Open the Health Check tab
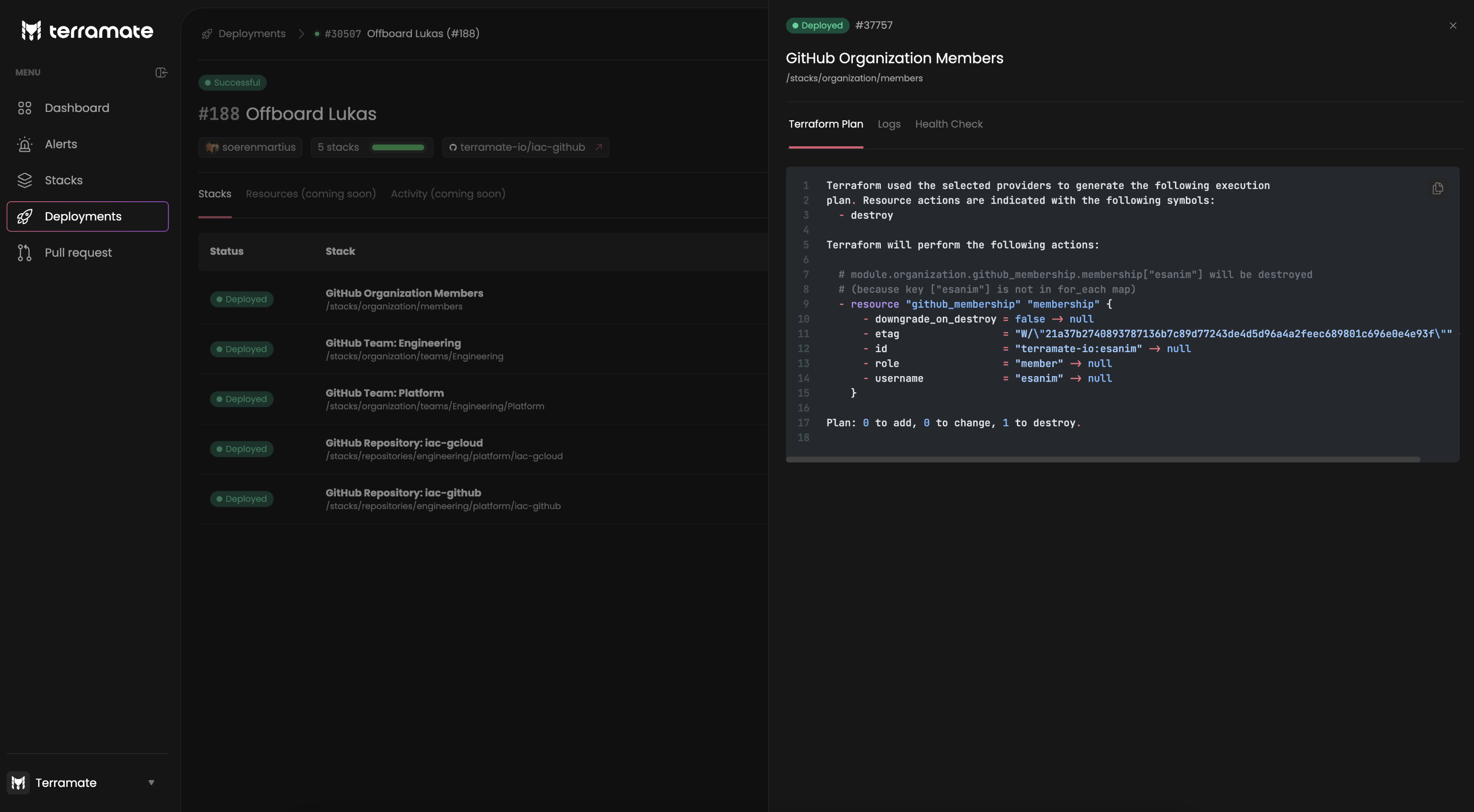1474x812 pixels. pyautogui.click(x=949, y=124)
